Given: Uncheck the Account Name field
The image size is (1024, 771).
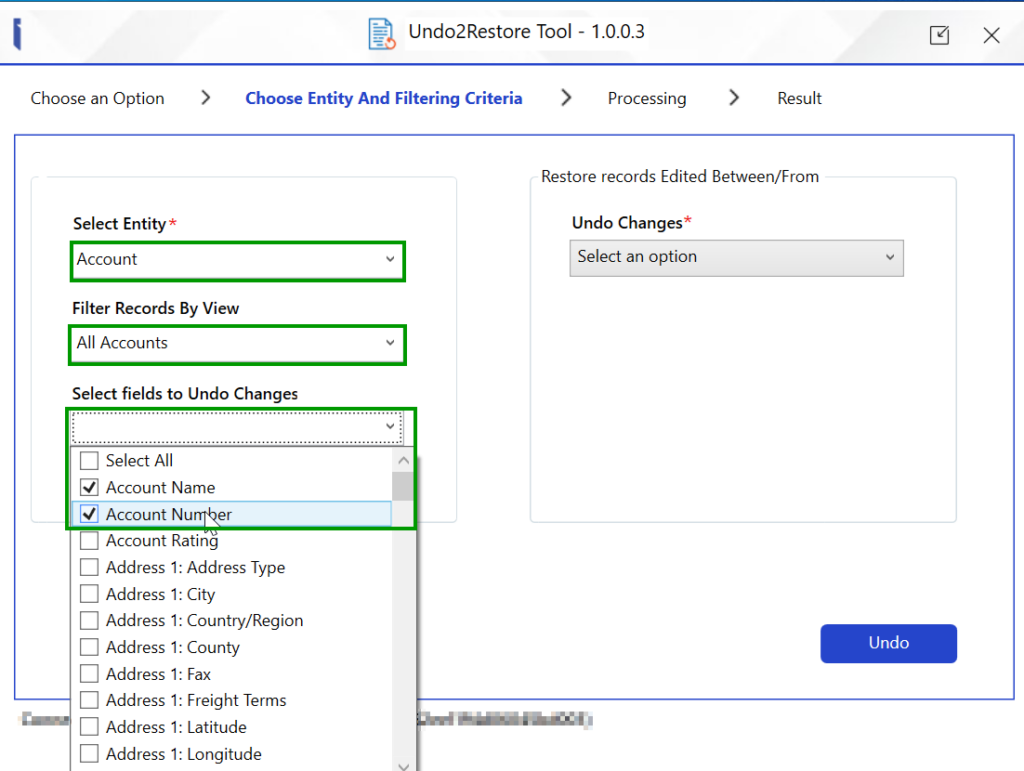Looking at the screenshot, I should 88,488.
